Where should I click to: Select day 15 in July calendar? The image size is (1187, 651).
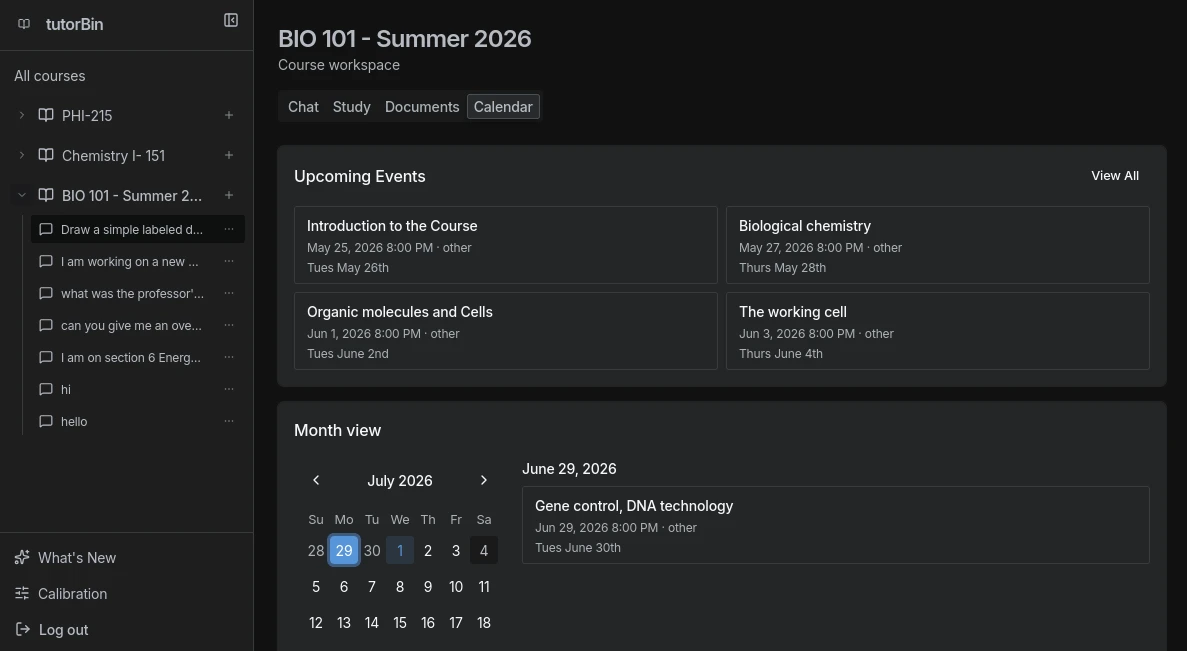click(x=400, y=622)
